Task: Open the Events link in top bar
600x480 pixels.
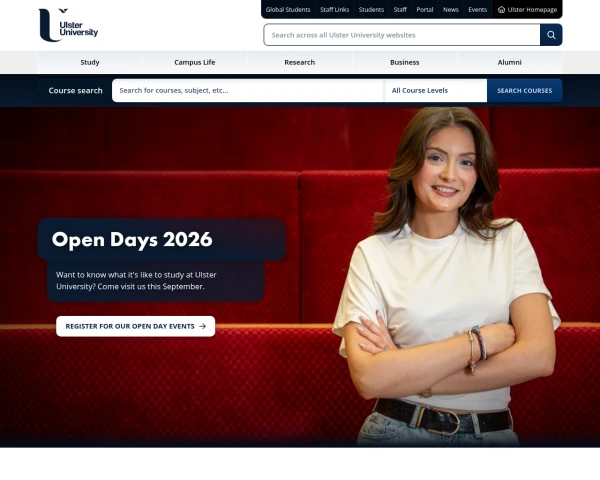Action: (x=478, y=10)
